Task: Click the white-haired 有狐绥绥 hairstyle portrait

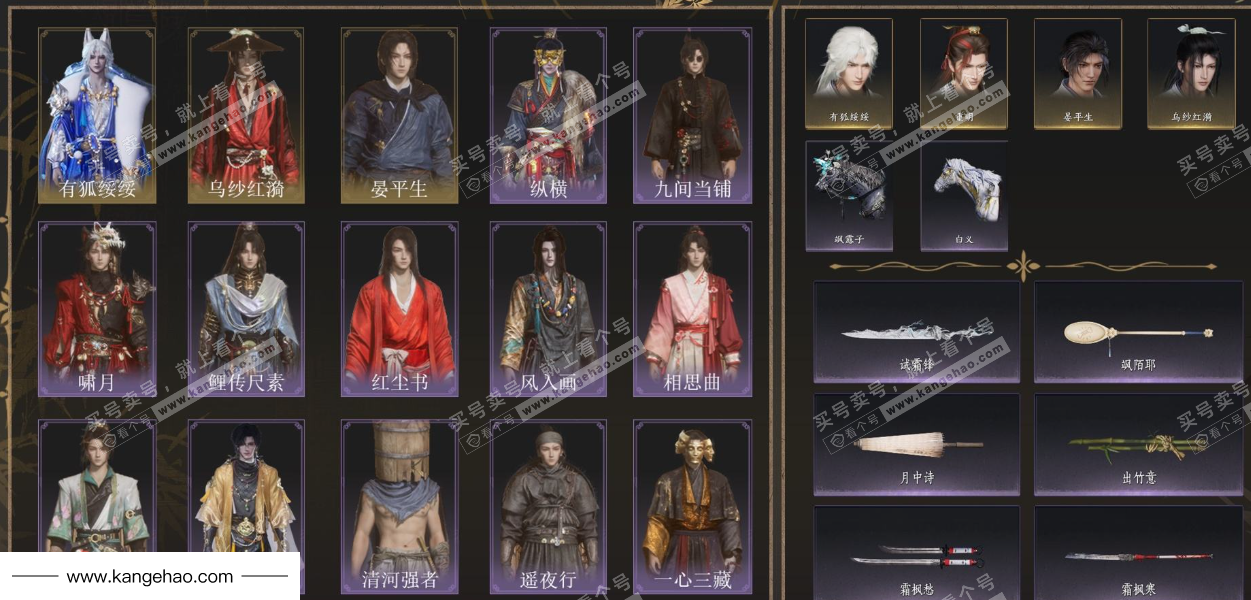Action: [849, 73]
